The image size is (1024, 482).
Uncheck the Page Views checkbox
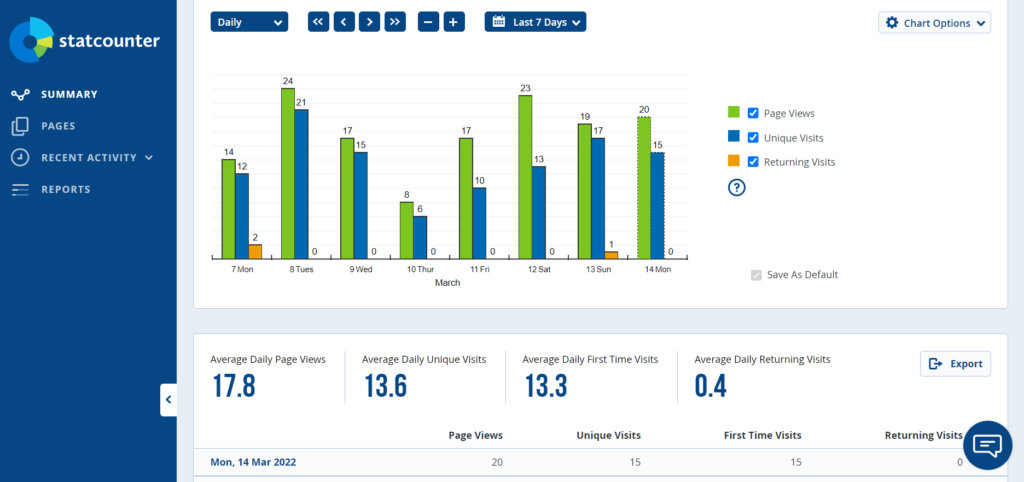click(x=754, y=113)
